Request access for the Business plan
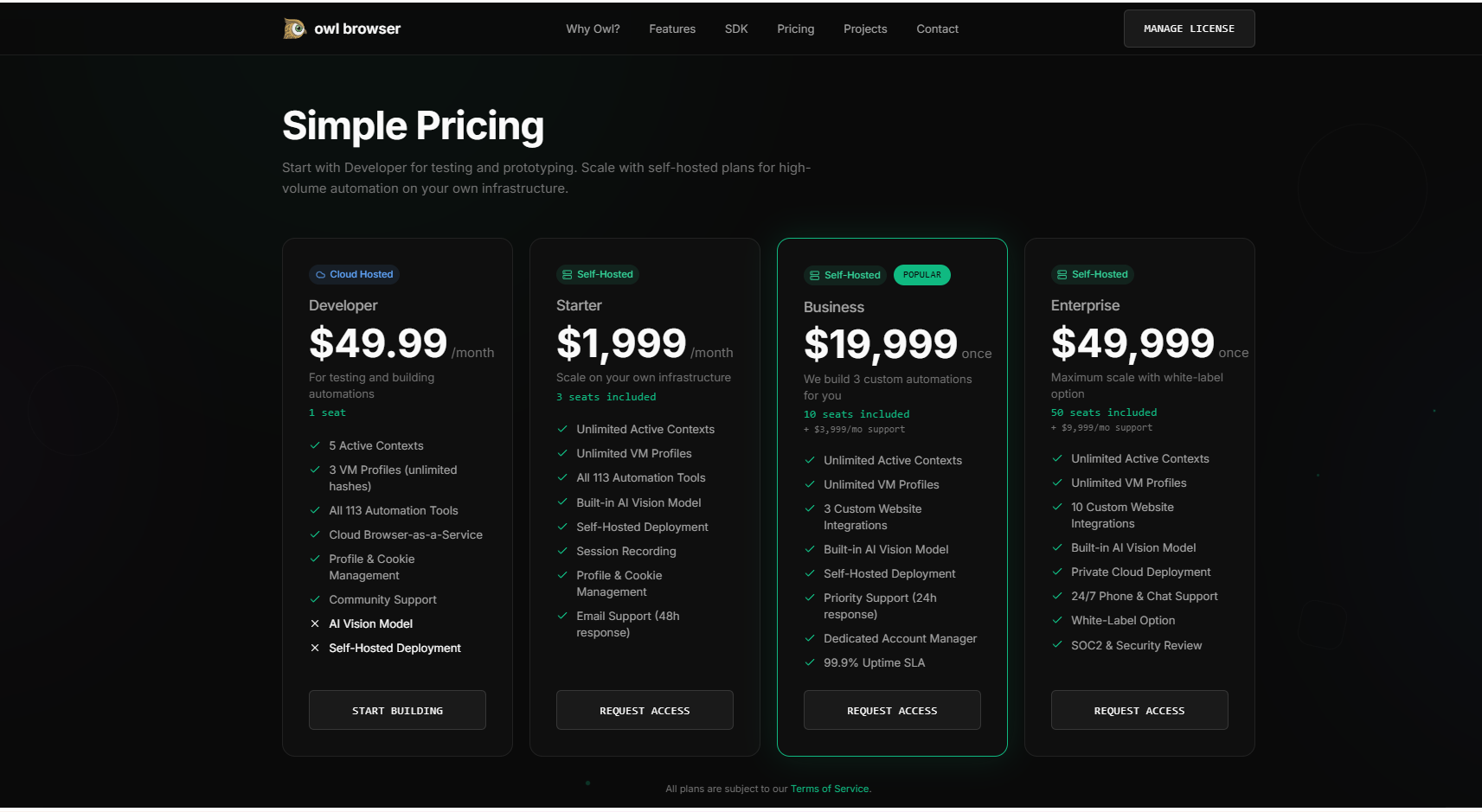Viewport: 1482px width, 812px height. click(892, 711)
